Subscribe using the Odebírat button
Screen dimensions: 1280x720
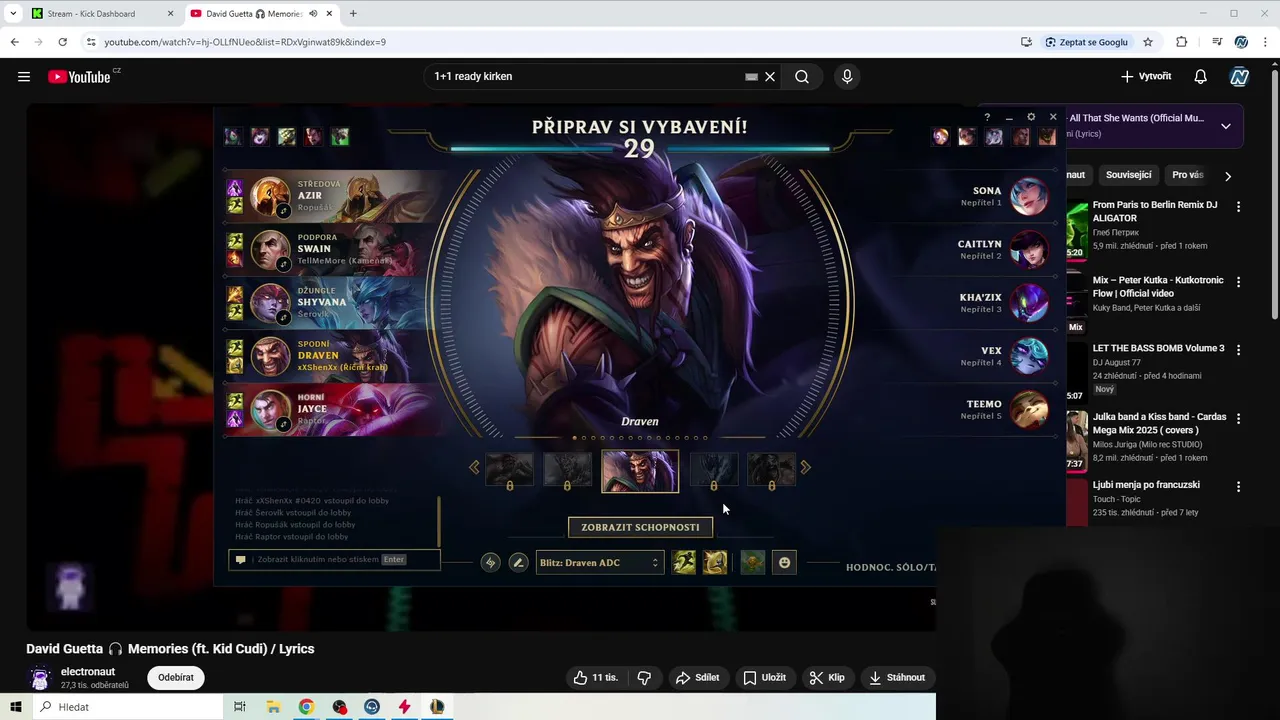[176, 678]
